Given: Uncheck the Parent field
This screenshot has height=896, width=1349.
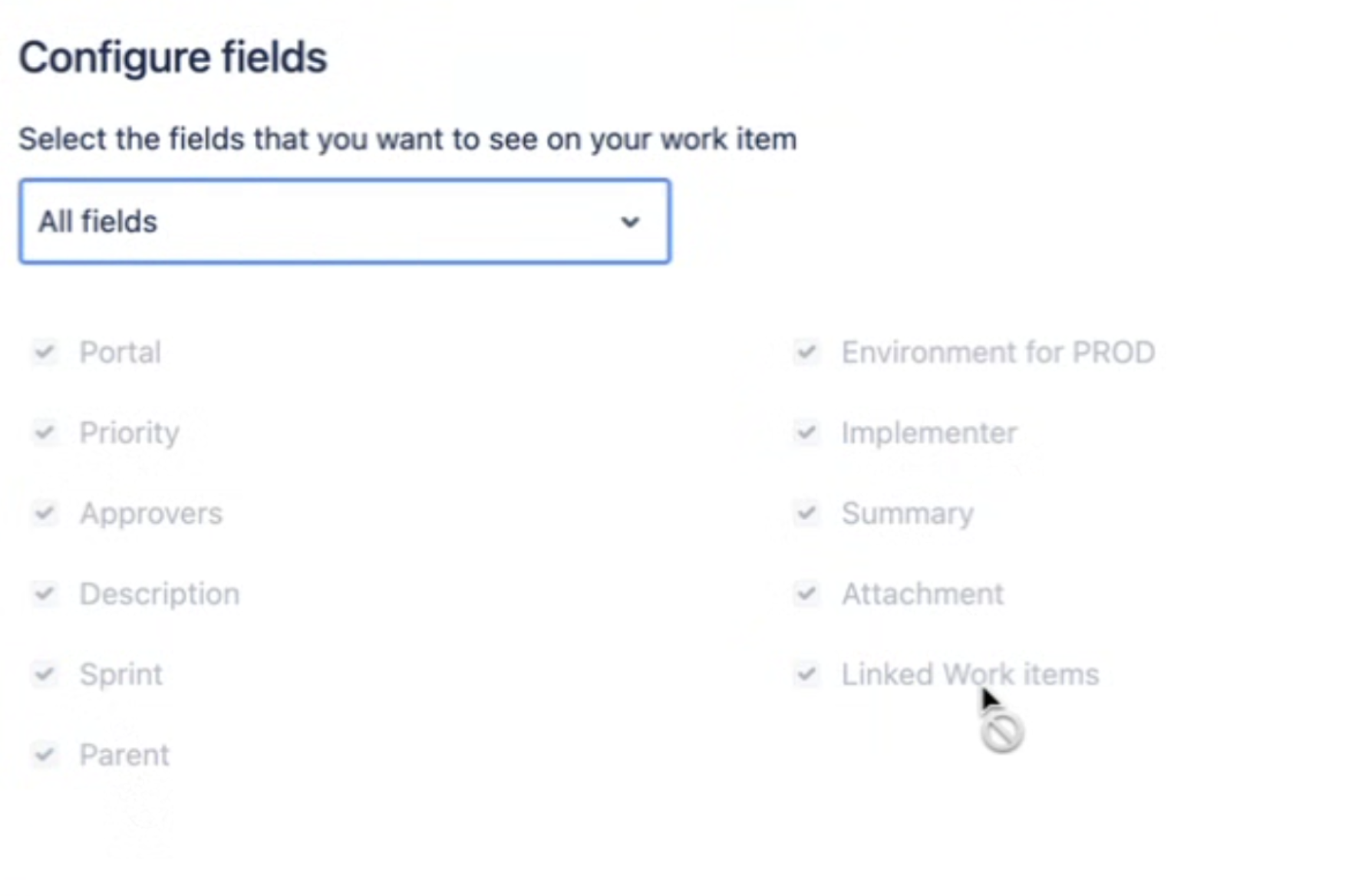Looking at the screenshot, I should pos(45,754).
